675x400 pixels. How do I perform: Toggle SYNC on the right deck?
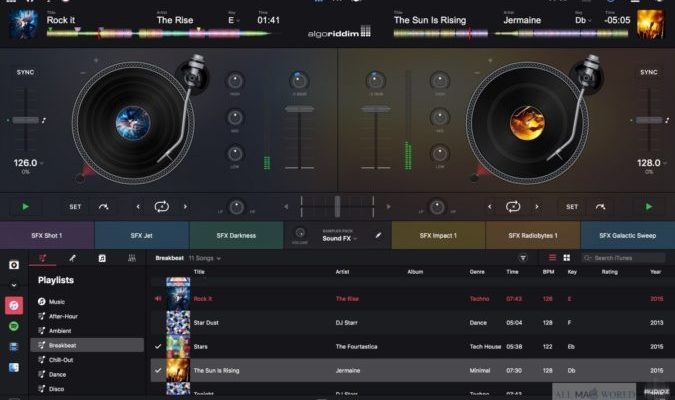[x=649, y=73]
